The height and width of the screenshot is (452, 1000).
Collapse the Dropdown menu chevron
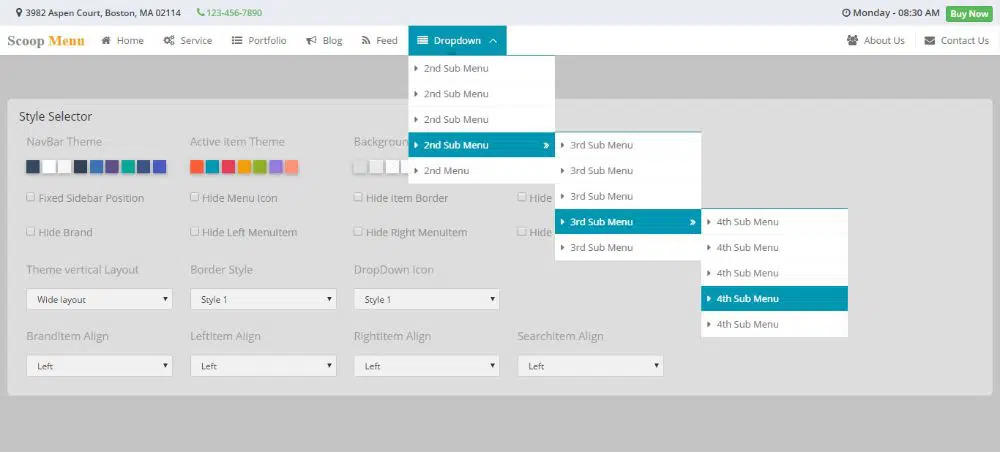pos(492,41)
